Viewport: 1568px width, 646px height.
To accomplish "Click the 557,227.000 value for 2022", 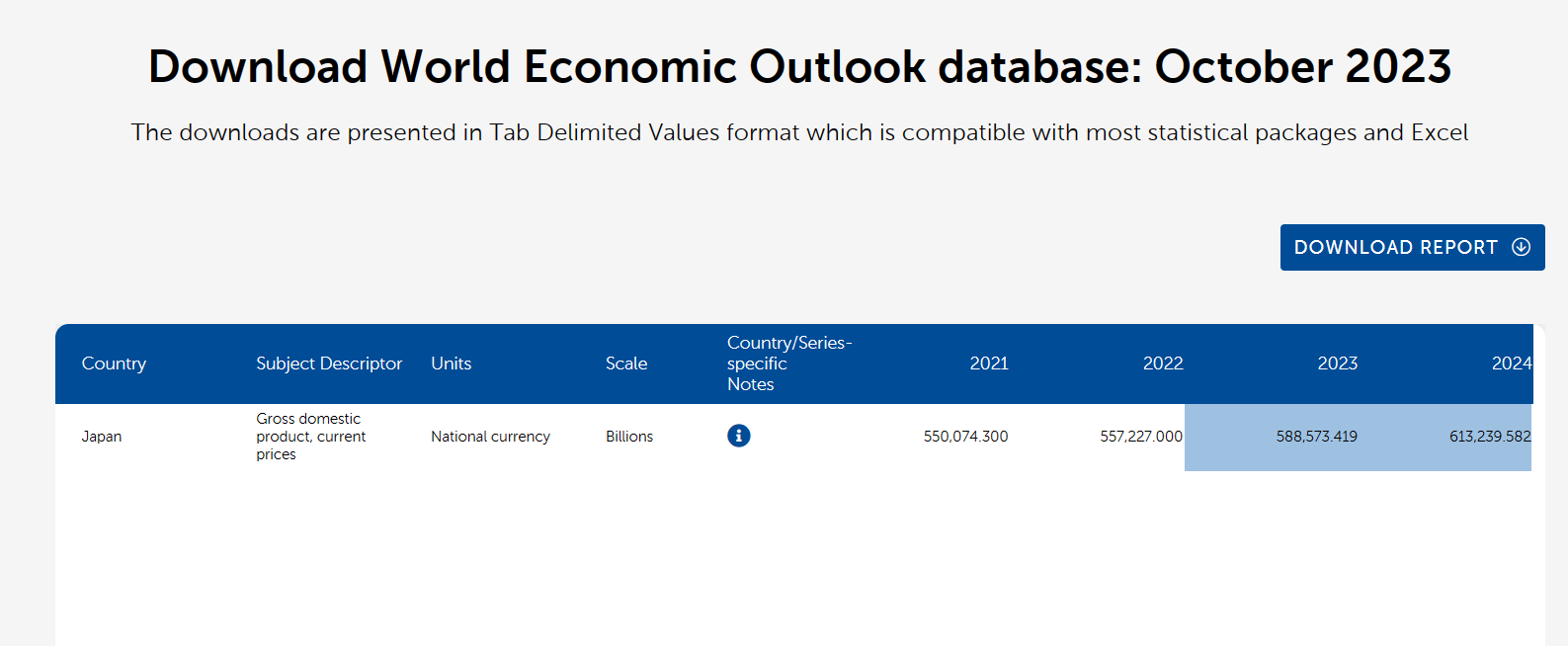I will (1140, 437).
